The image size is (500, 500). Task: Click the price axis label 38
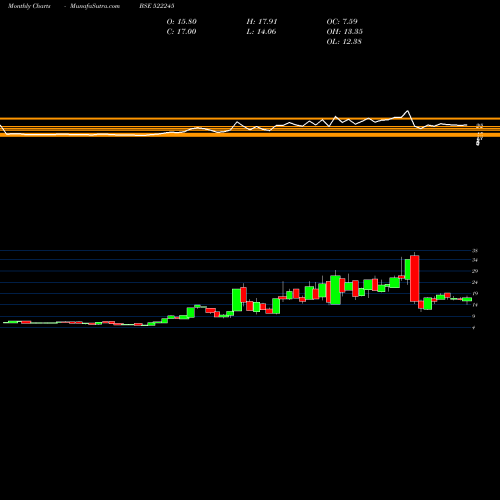tap(475, 251)
